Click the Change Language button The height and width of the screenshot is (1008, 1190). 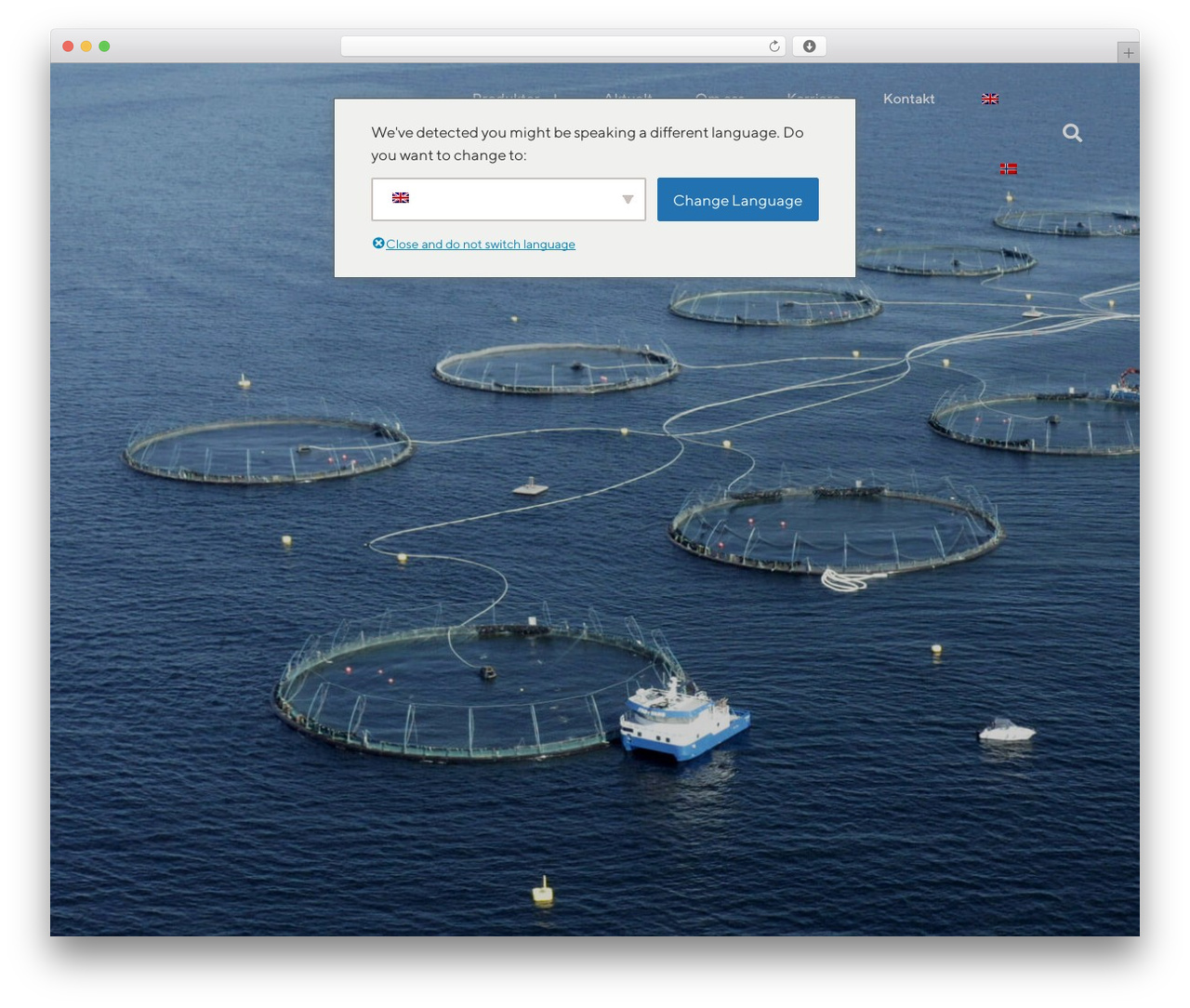point(738,199)
